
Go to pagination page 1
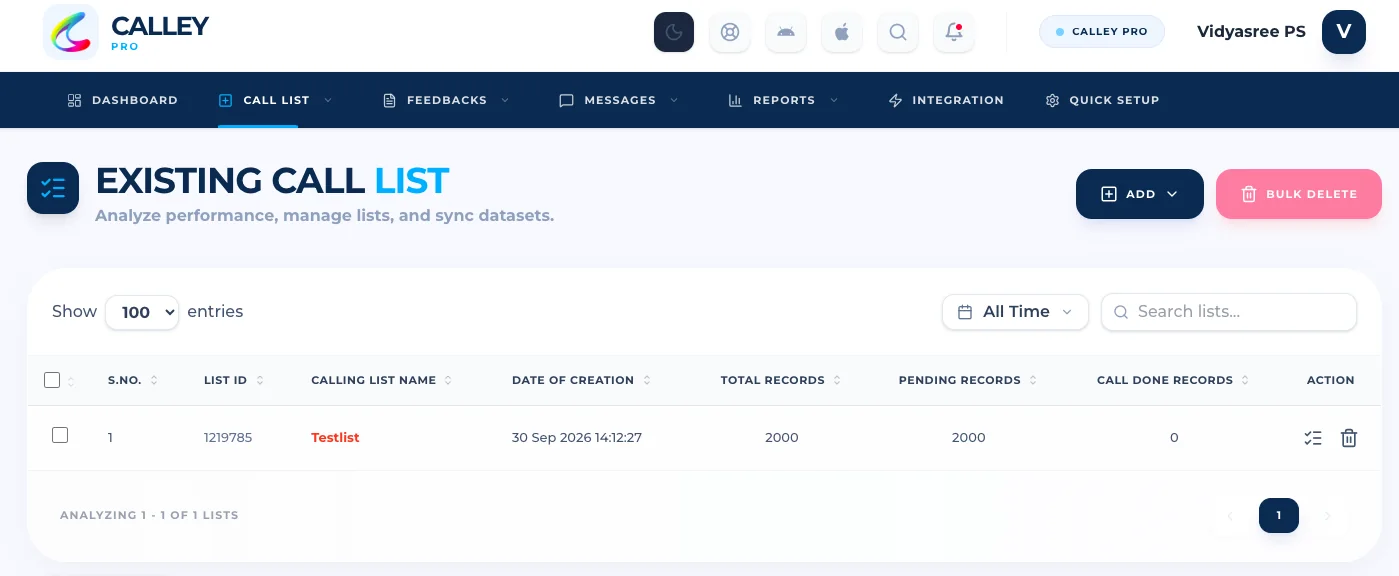pos(1279,516)
